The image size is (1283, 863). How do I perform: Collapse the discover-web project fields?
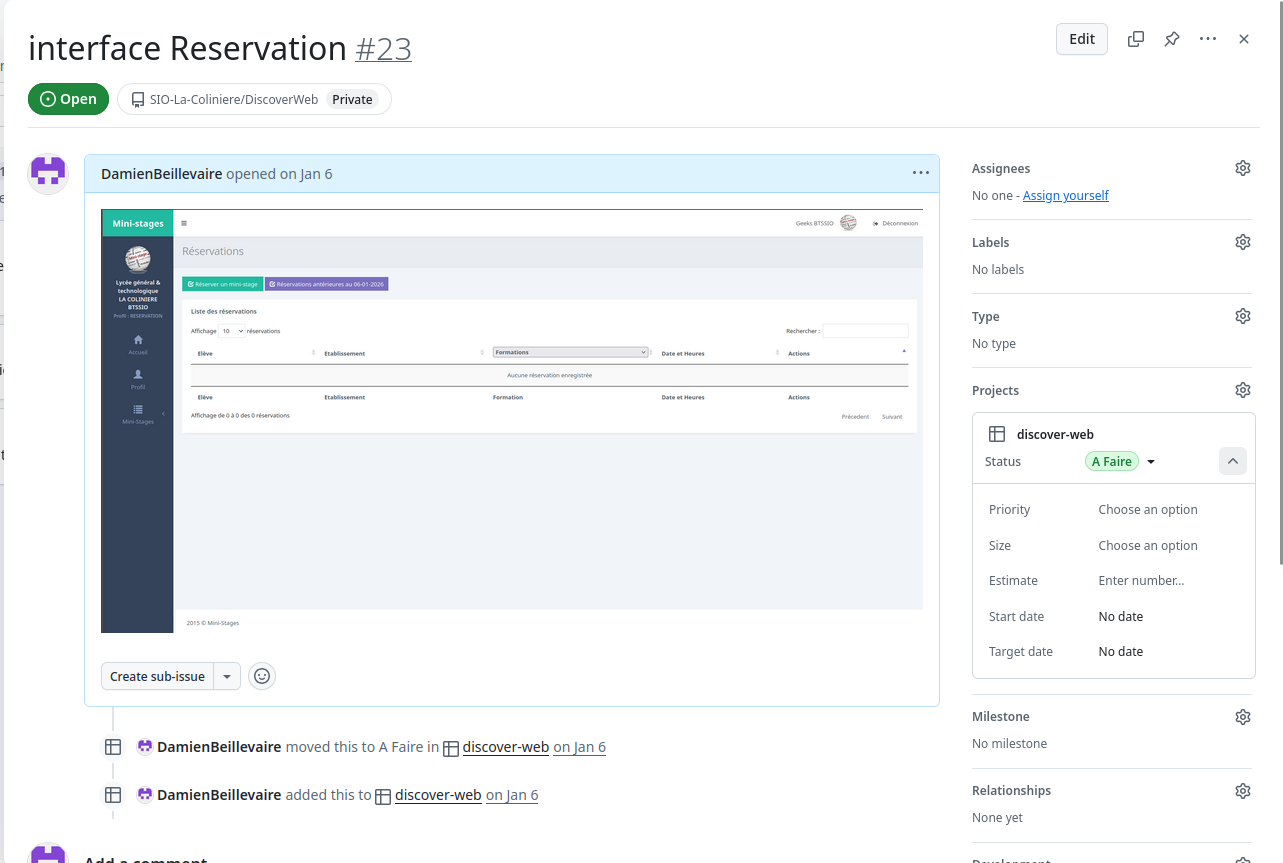click(1232, 461)
